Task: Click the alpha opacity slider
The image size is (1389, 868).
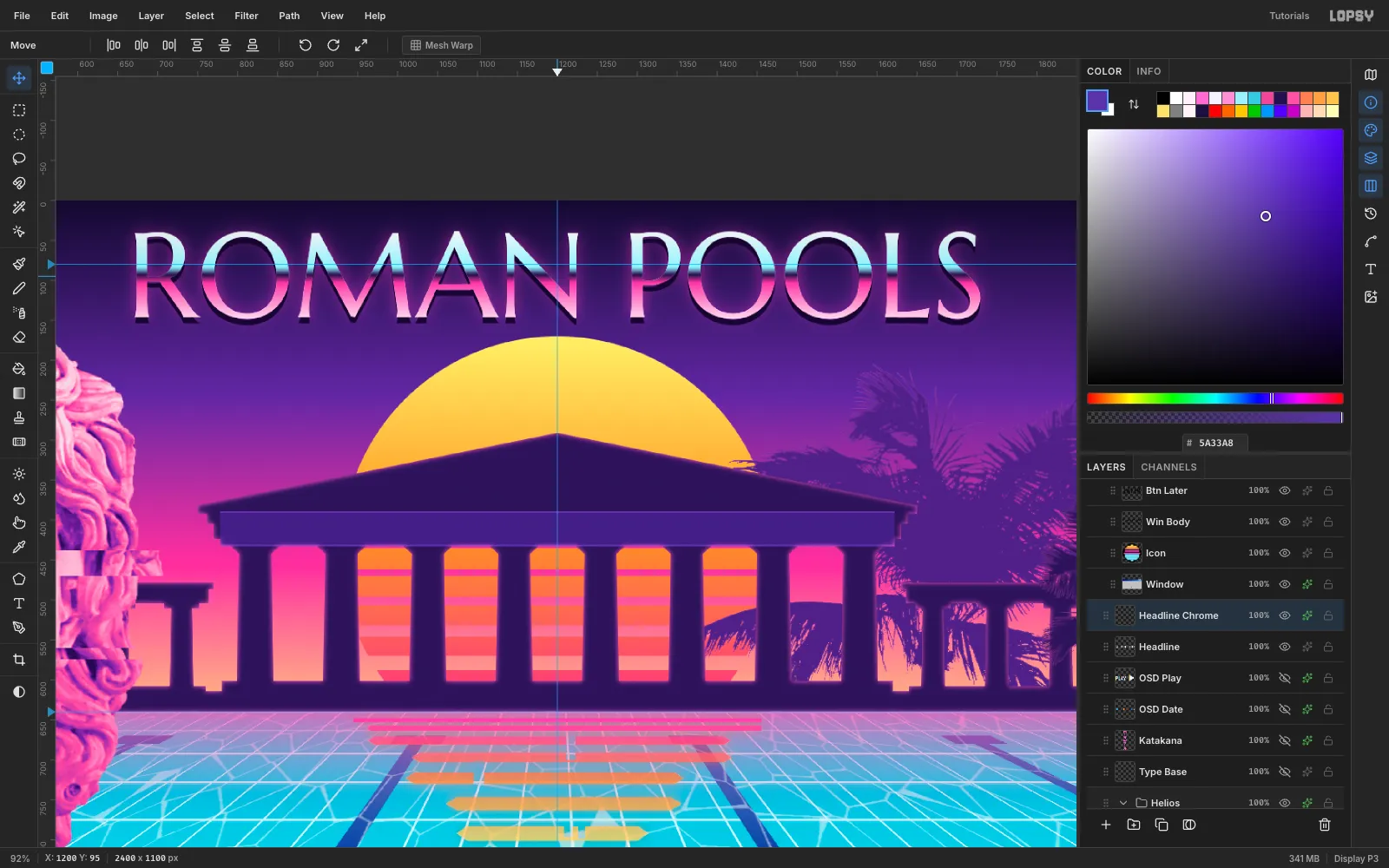Action: click(1215, 418)
